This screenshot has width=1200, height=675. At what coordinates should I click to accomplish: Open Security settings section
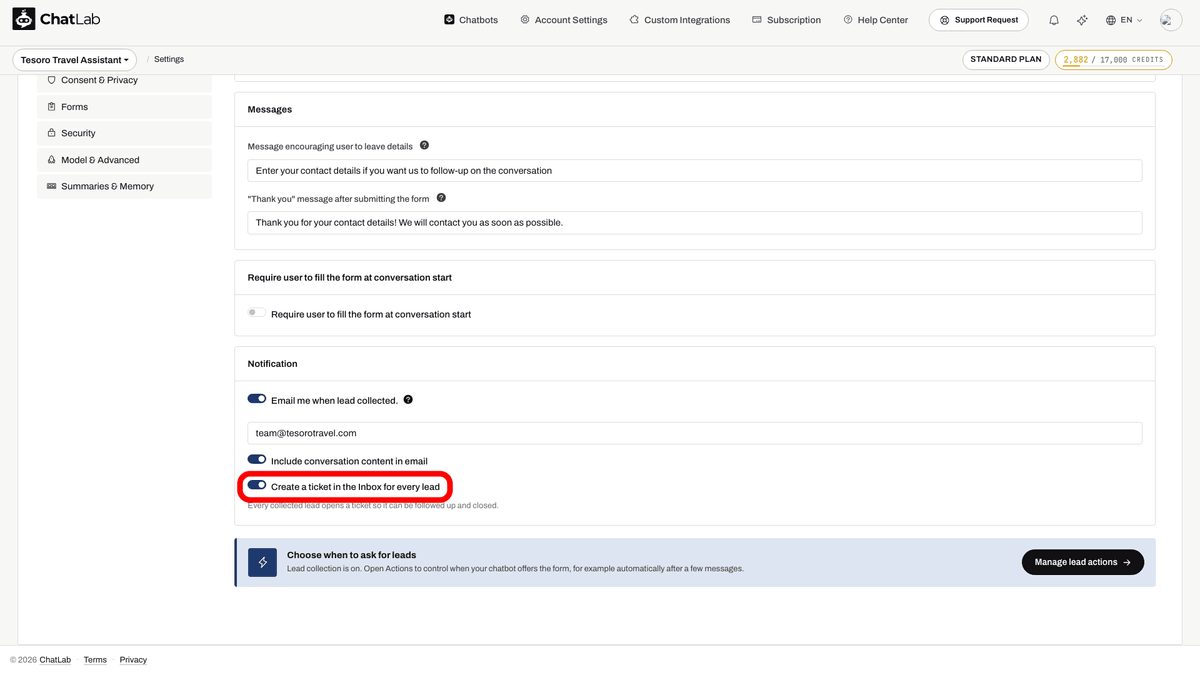point(124,133)
